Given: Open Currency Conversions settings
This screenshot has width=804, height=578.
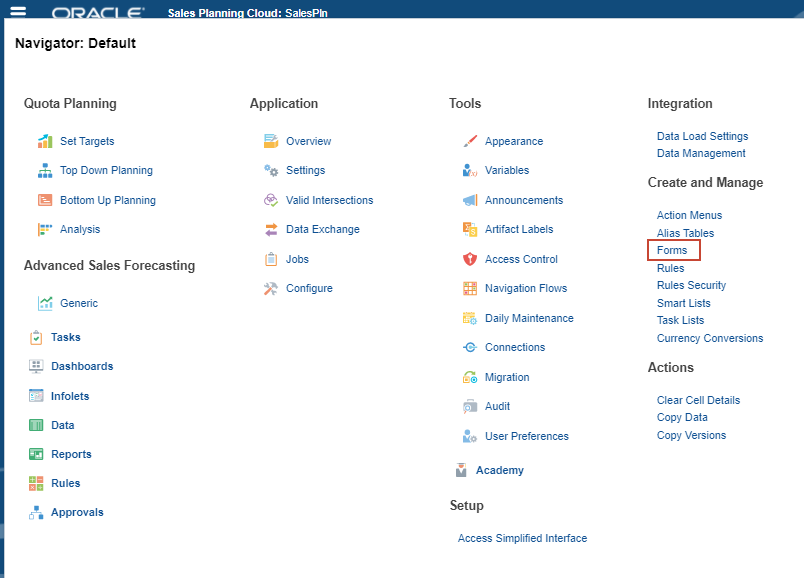Looking at the screenshot, I should pos(710,338).
